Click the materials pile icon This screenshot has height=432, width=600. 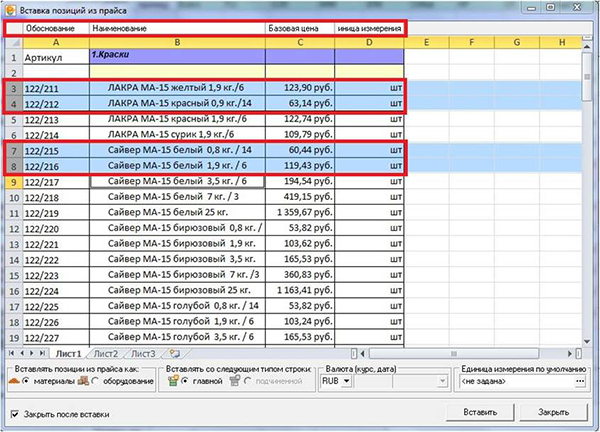(x=14, y=381)
